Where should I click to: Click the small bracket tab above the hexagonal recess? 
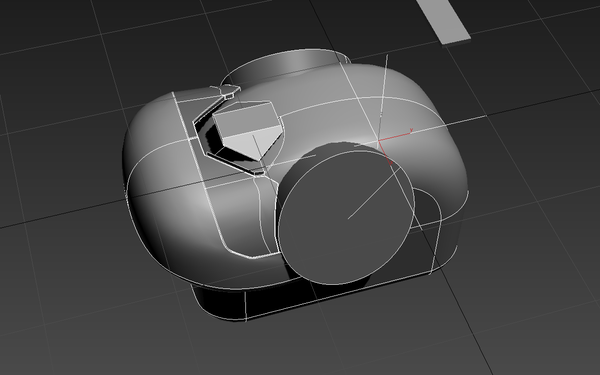pos(228,91)
